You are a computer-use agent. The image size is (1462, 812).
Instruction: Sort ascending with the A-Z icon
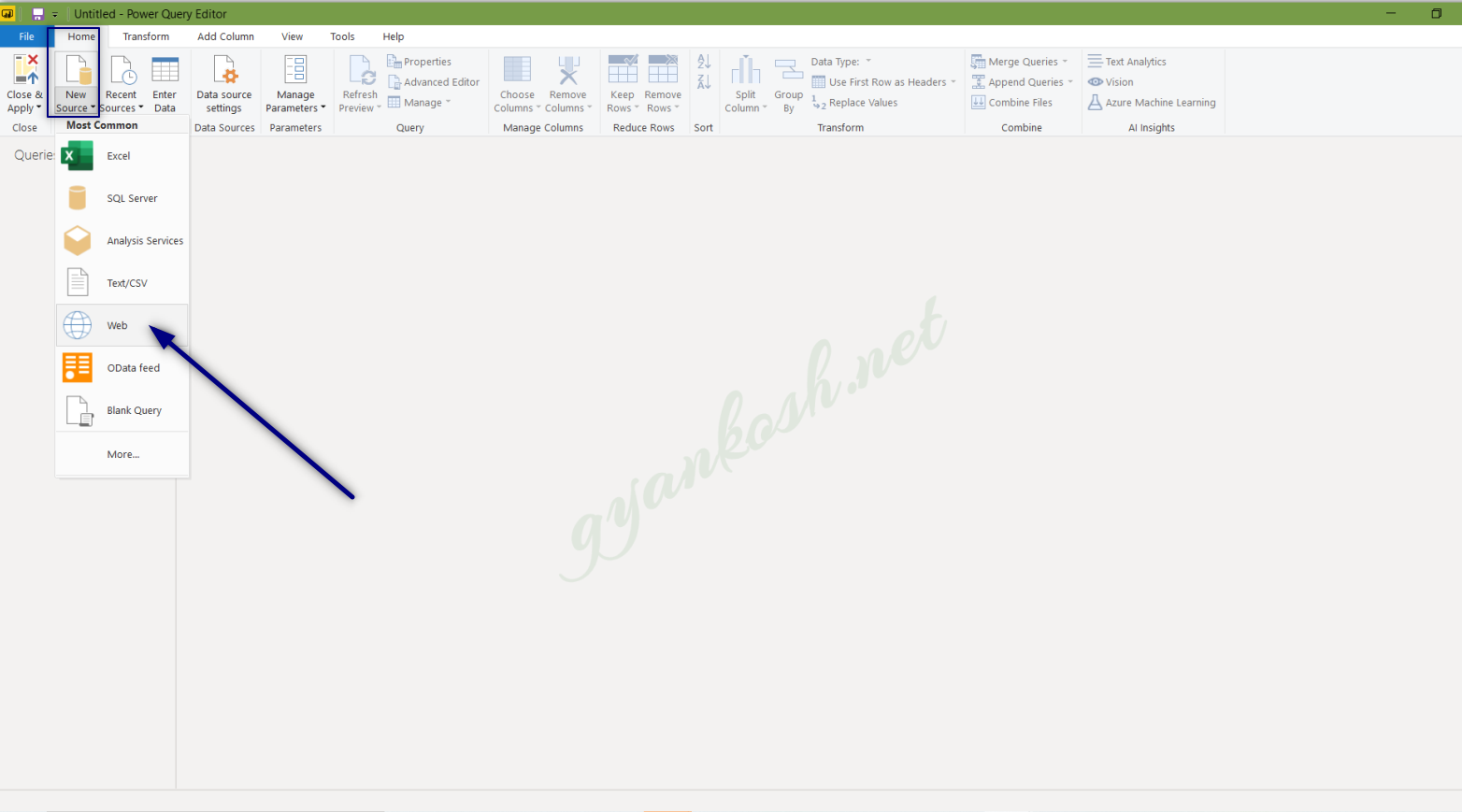[x=704, y=62]
